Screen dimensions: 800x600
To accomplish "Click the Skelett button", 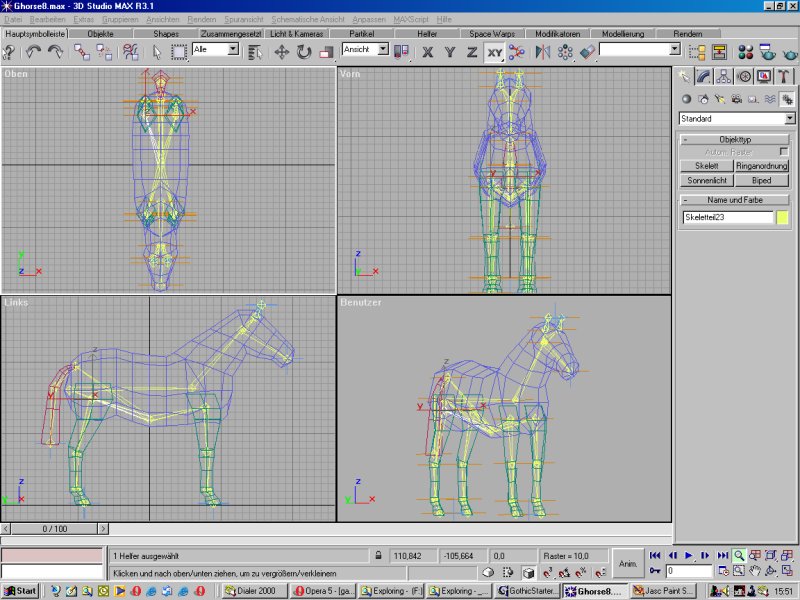I will [x=706, y=166].
